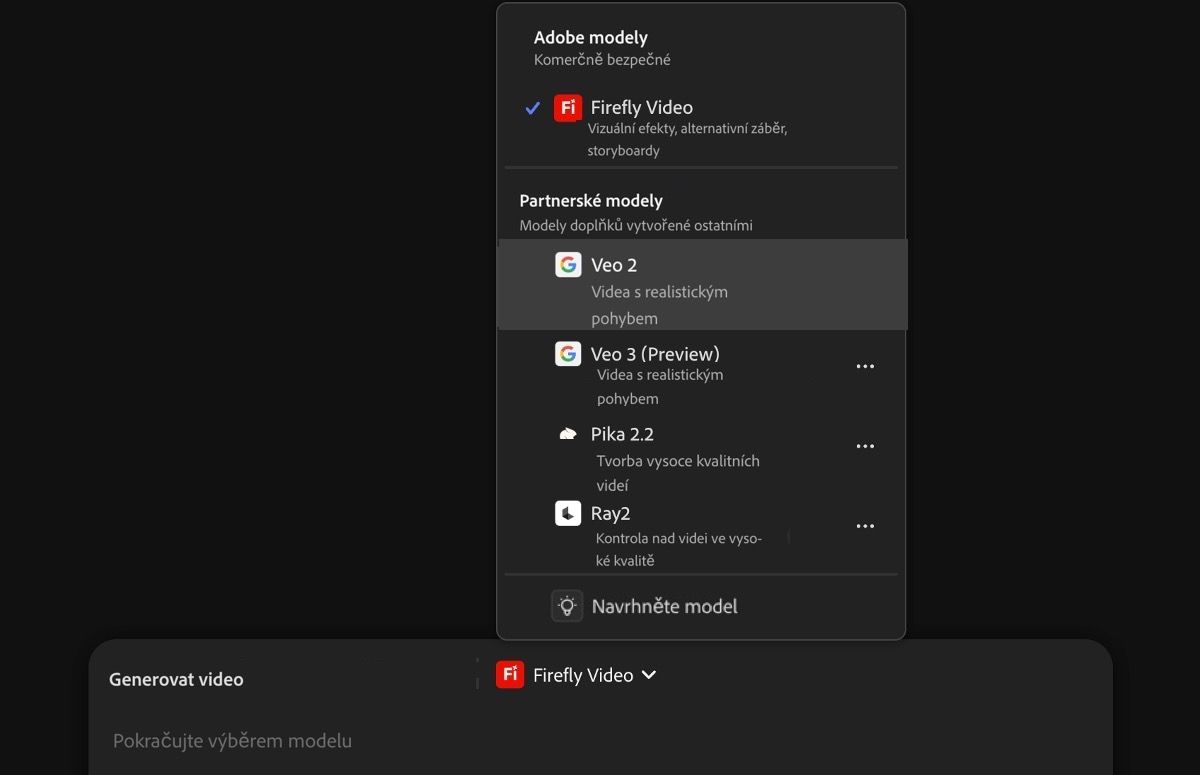1200x775 pixels.
Task: Click the Firefly Video Fi icon in the list
Action: [x=567, y=107]
